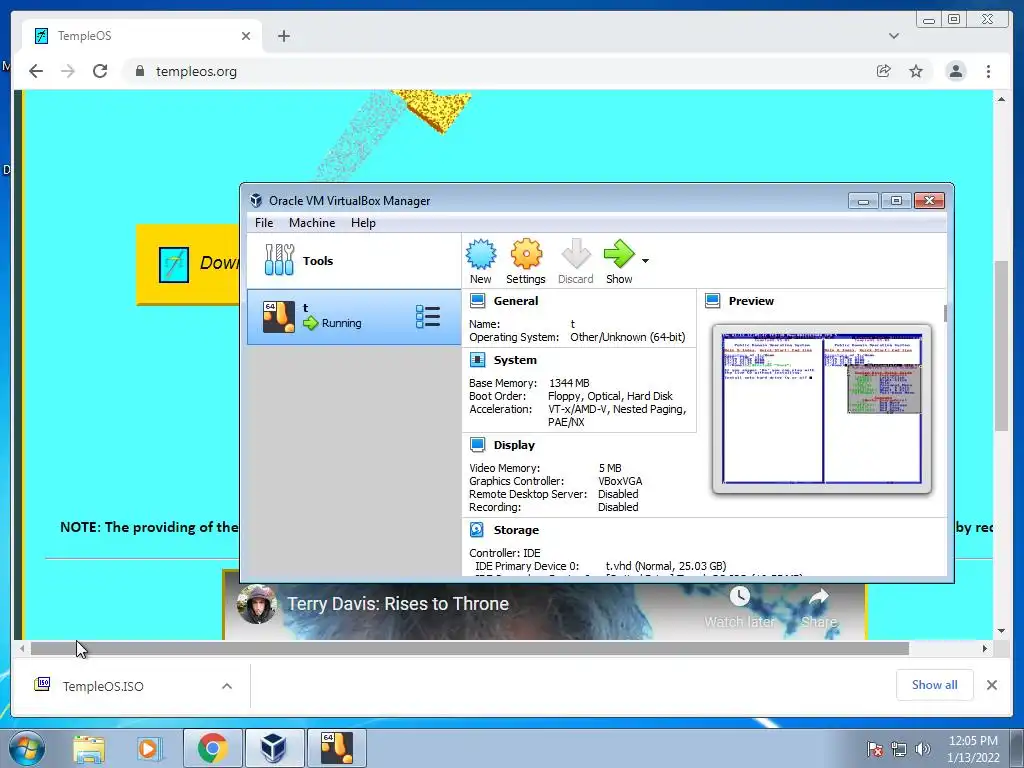Switch to VirtualBox Manager in the taskbar
Image resolution: width=1024 pixels, height=768 pixels.
click(x=274, y=748)
